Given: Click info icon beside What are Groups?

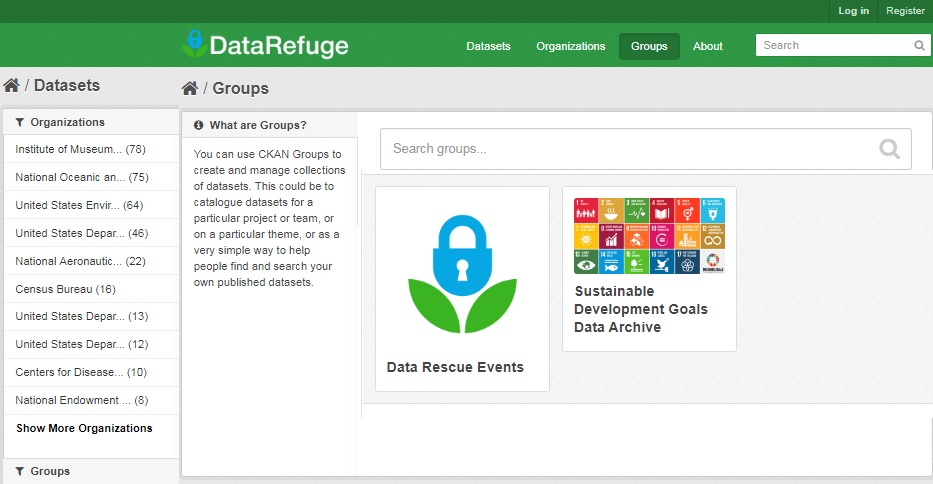Looking at the screenshot, I should (x=199, y=125).
